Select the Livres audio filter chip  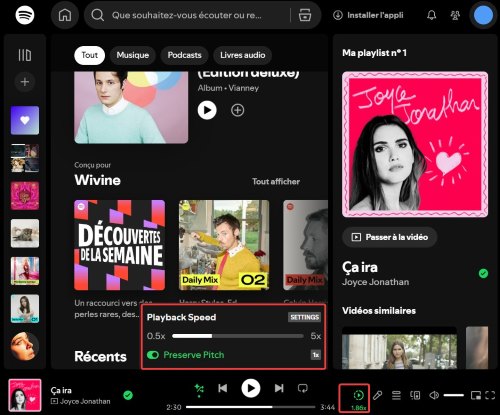tap(242, 55)
